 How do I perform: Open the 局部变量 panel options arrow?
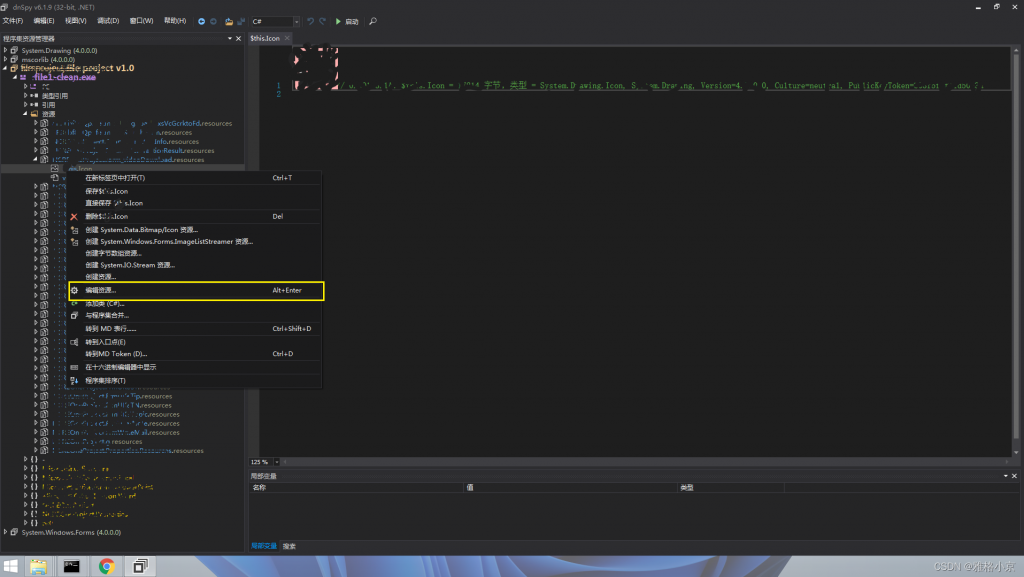1006,476
